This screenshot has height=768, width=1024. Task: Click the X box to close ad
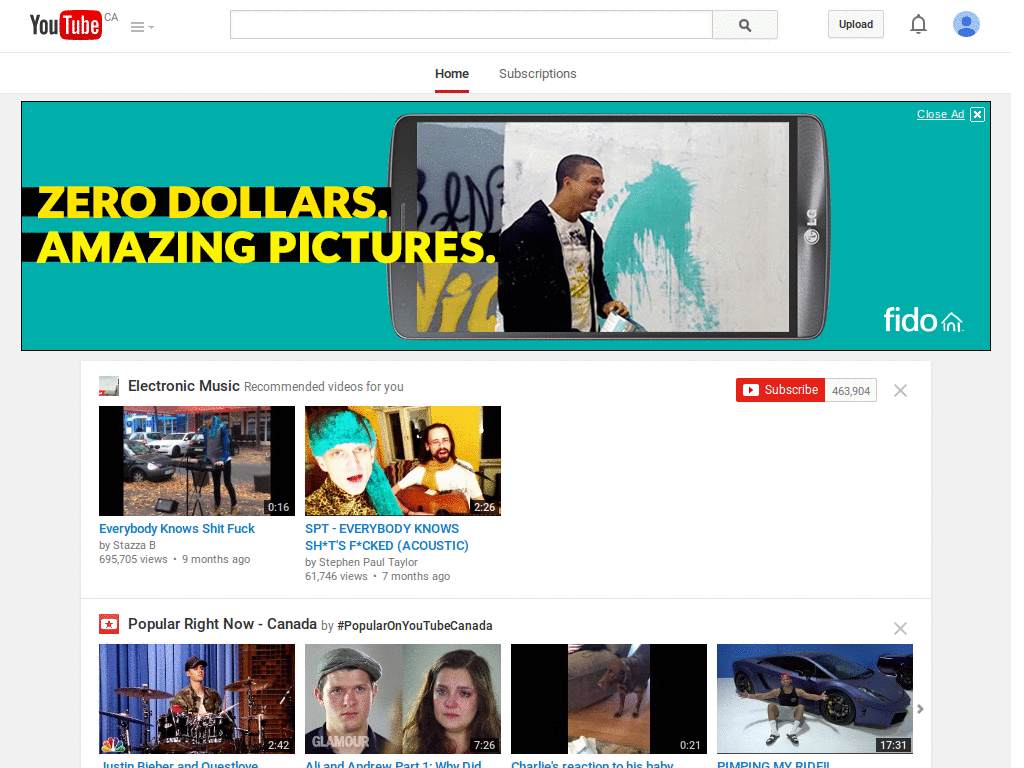[978, 114]
